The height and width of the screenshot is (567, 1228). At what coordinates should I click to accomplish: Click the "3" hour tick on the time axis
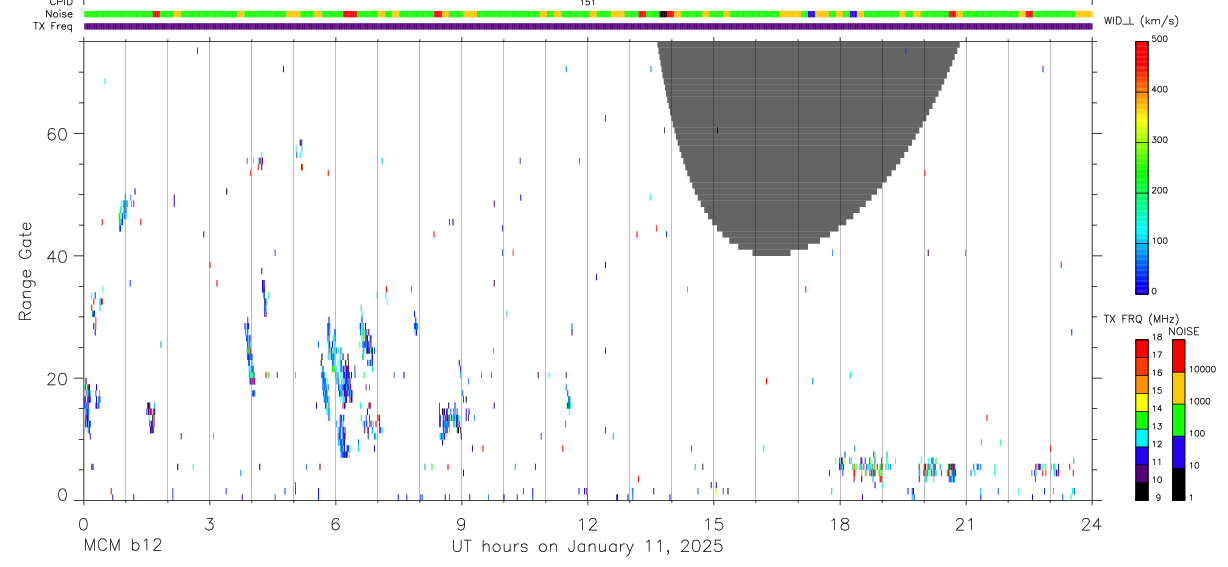point(209,522)
